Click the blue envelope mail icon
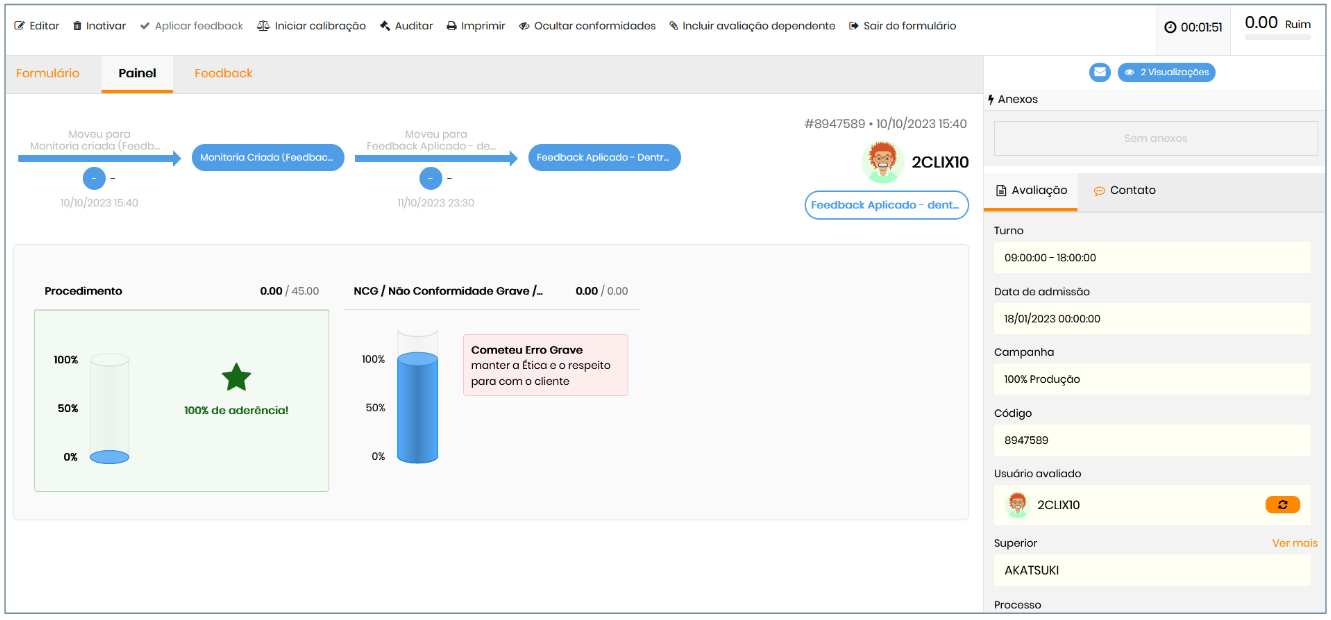The width and height of the screenshot is (1331, 620). 1100,72
